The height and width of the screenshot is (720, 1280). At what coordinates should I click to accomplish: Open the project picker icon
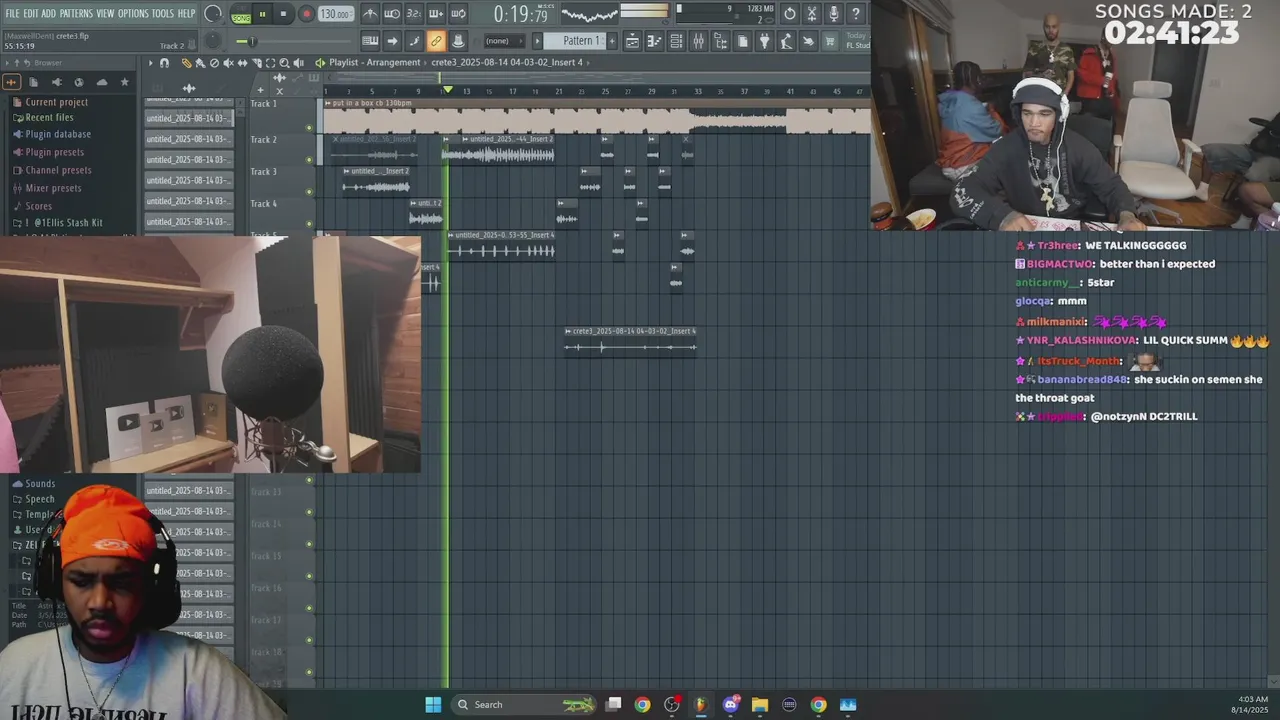click(x=742, y=41)
